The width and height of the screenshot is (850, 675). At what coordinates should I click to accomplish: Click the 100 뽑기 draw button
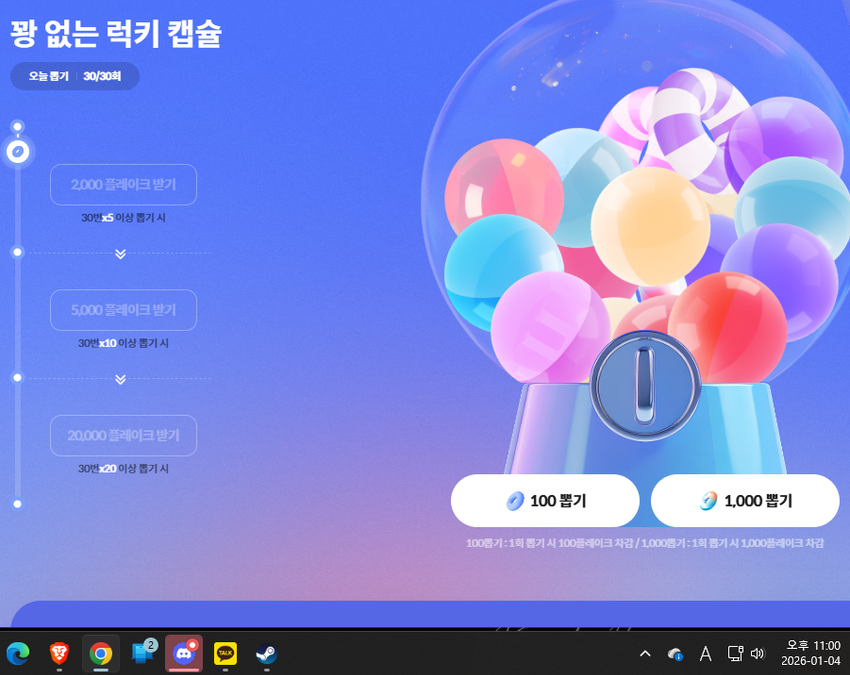pyautogui.click(x=545, y=500)
